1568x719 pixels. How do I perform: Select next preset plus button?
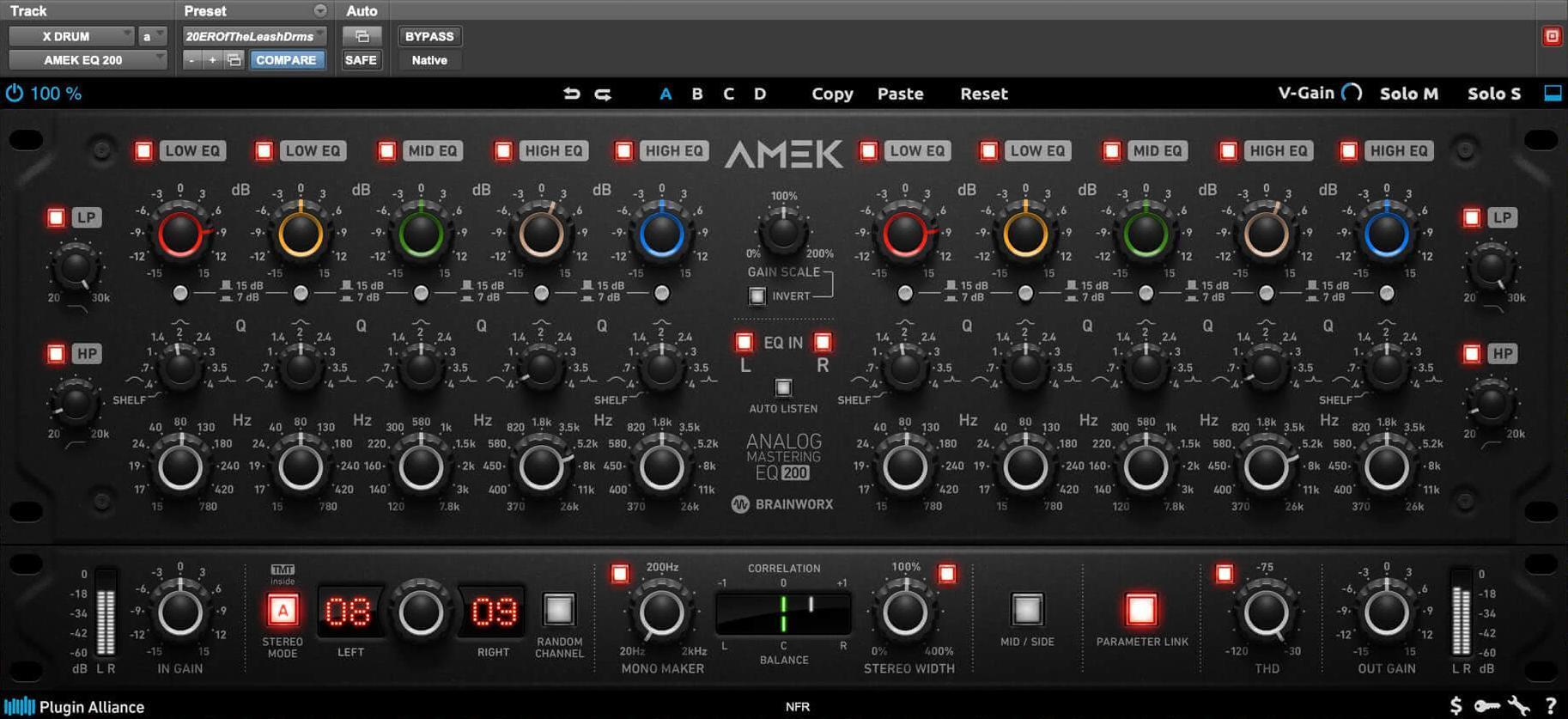(212, 60)
